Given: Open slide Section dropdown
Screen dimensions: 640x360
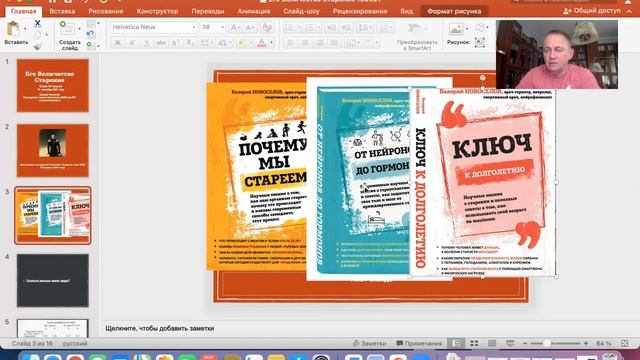Looking at the screenshot, I should (x=92, y=46).
